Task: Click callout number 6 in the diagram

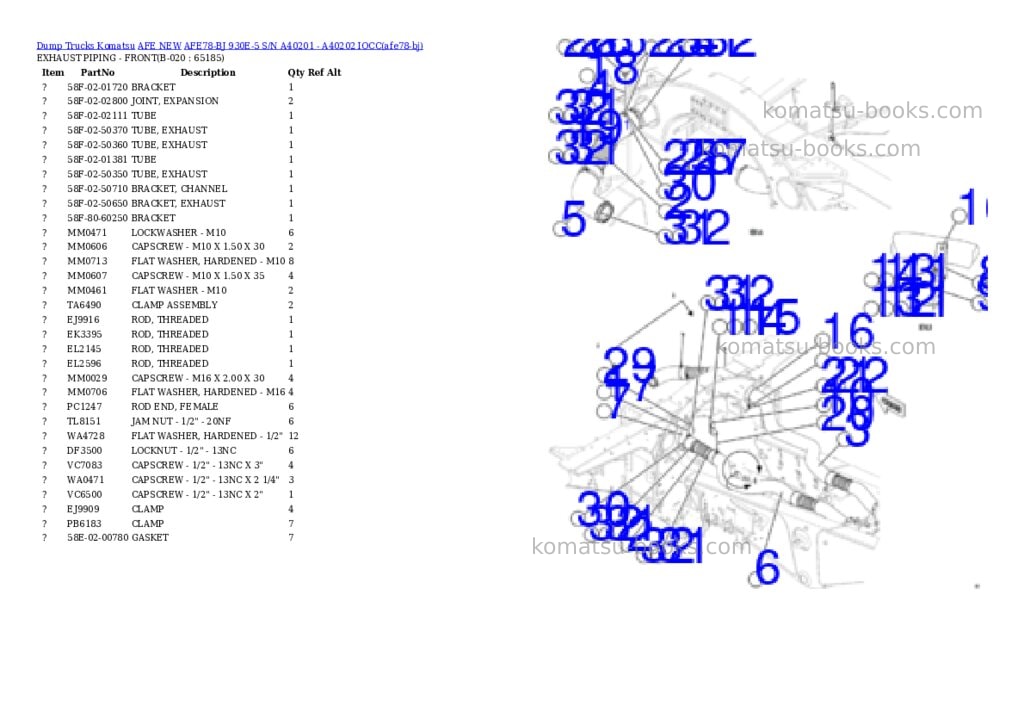Action: pos(767,568)
